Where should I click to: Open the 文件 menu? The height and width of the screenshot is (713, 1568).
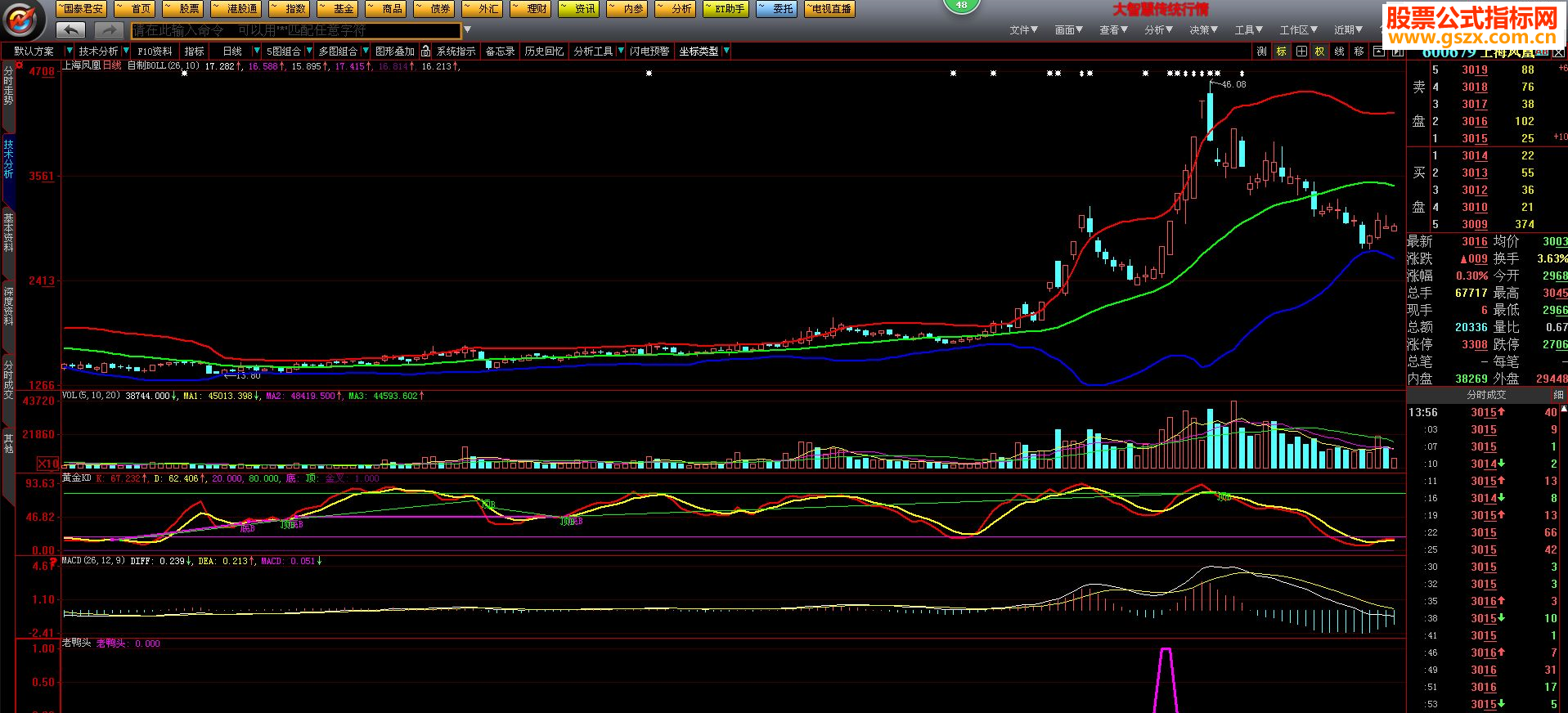(x=1023, y=30)
